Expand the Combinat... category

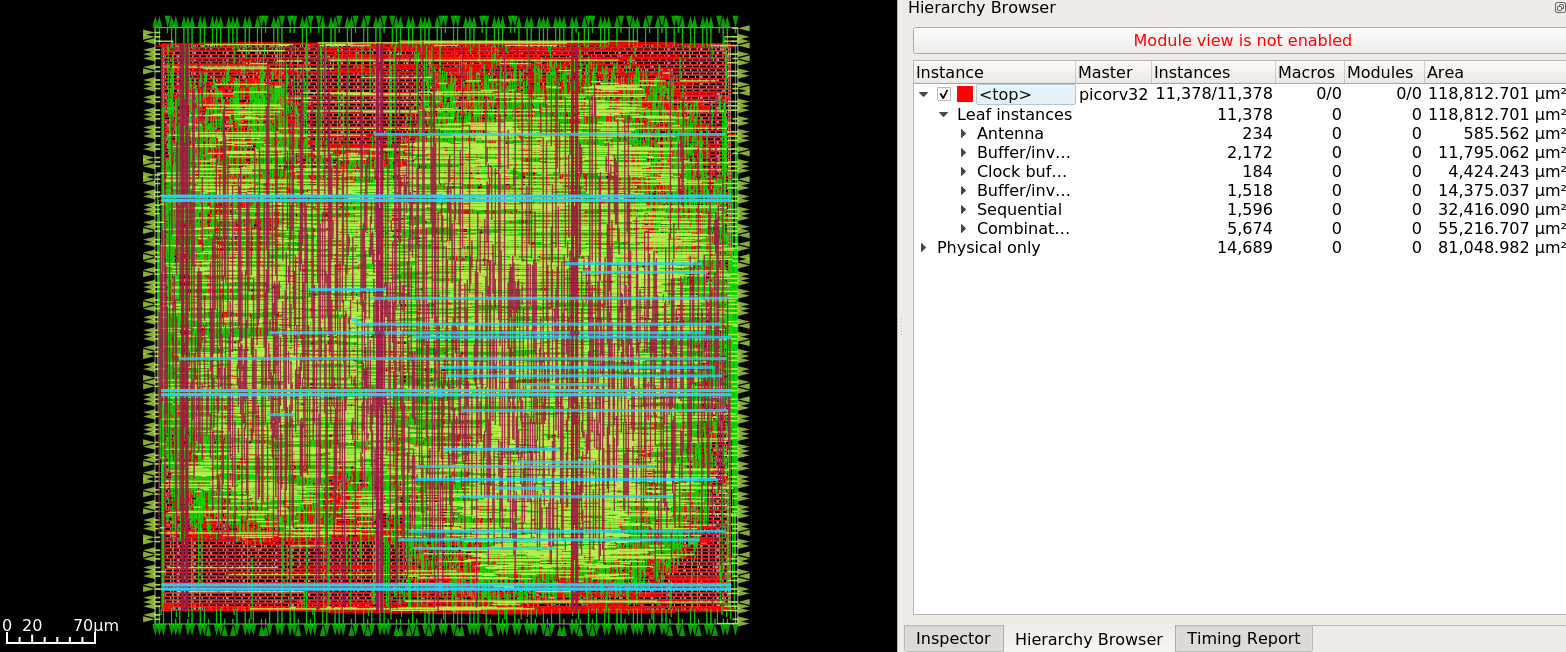click(x=963, y=229)
